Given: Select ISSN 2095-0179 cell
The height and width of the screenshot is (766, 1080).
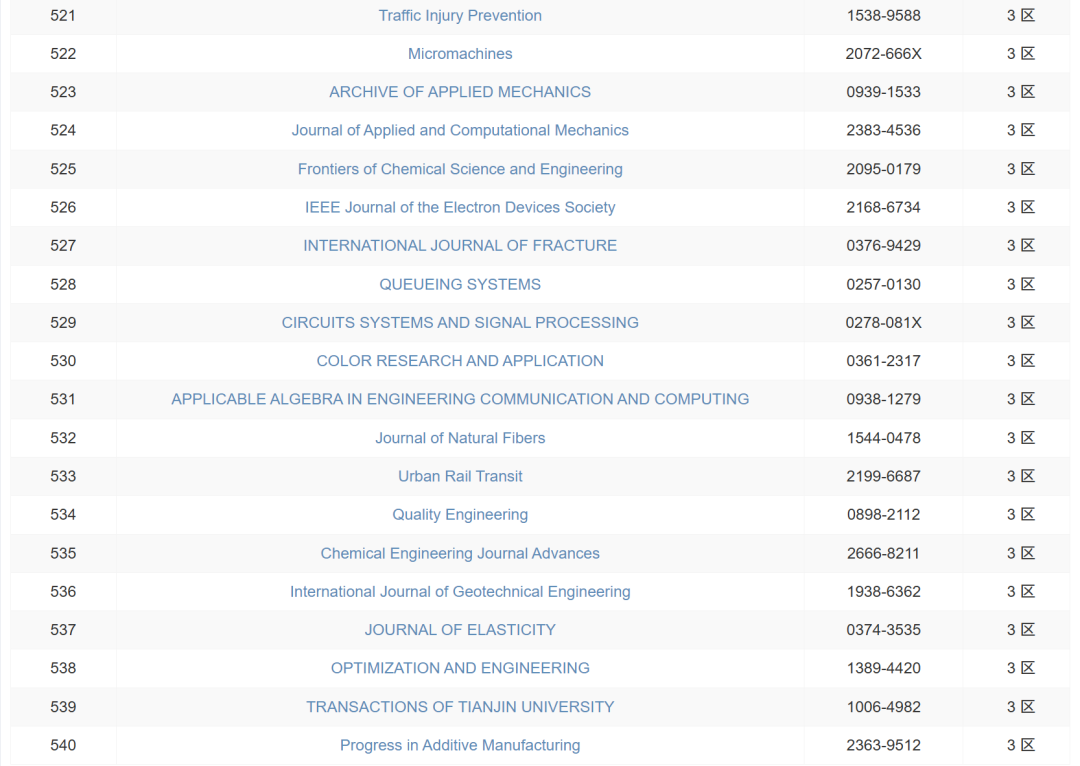Looking at the screenshot, I should (x=884, y=169).
